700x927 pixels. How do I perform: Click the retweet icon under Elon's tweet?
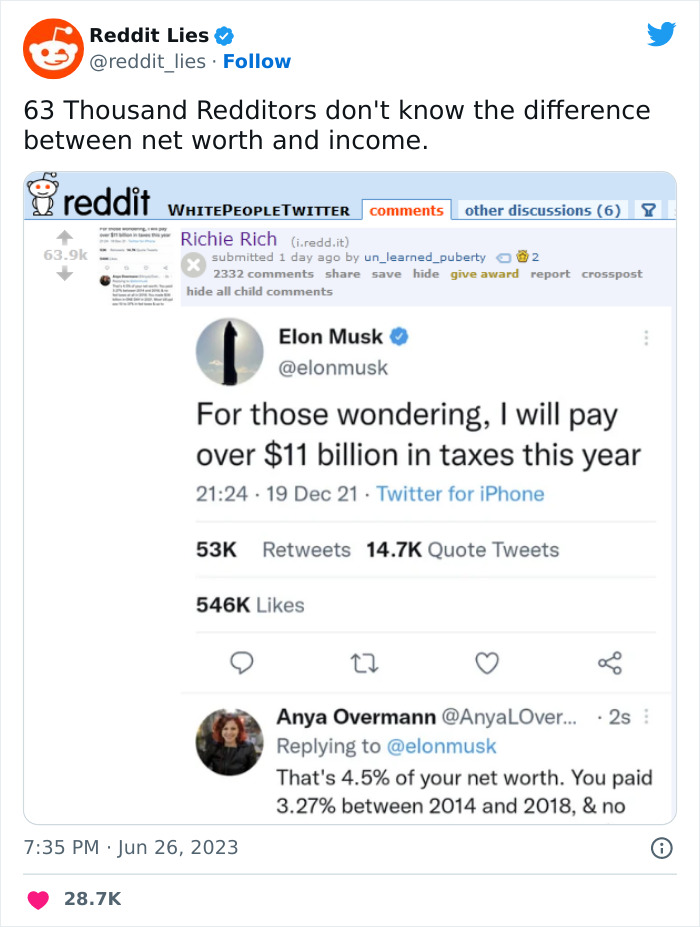pos(364,662)
